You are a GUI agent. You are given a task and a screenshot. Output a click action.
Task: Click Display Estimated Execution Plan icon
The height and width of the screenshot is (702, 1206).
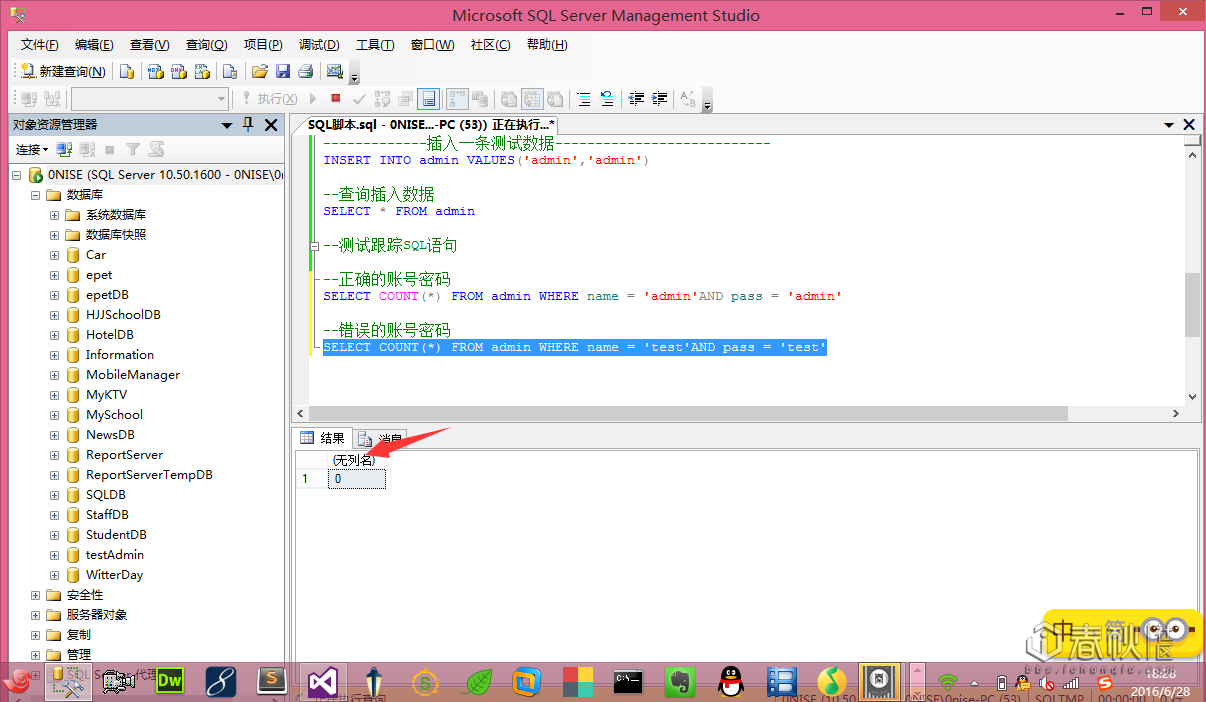[382, 99]
